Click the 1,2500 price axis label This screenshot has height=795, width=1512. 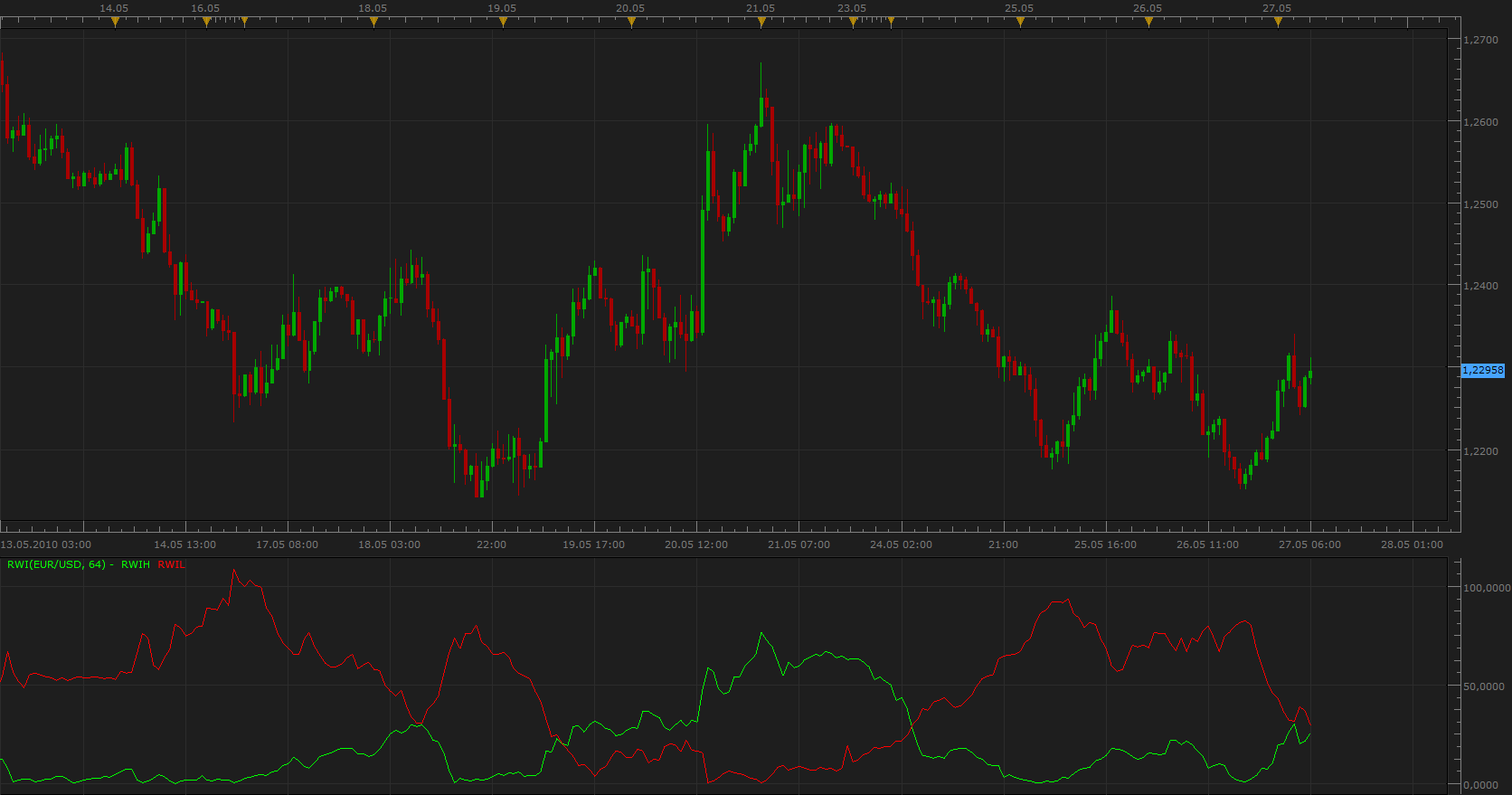pyautogui.click(x=1481, y=204)
